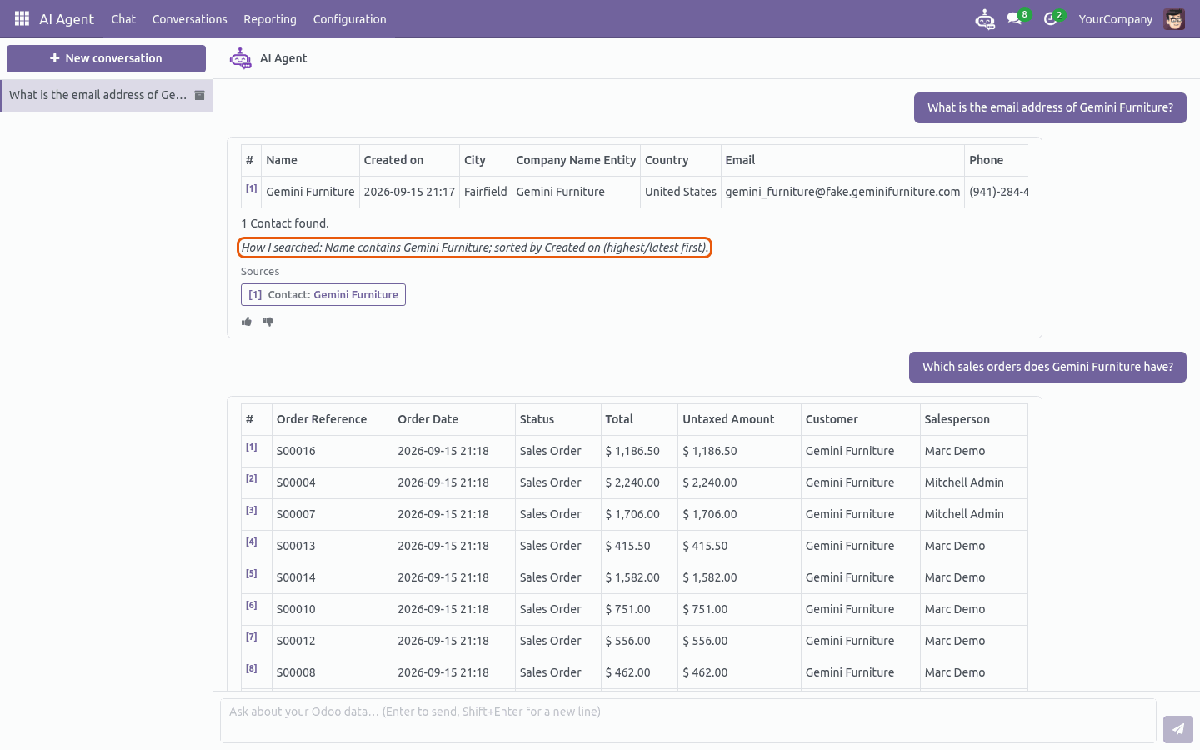Screen dimensions: 1200x750
Task: Click the 'How I searched' explanation text
Action: point(475,247)
